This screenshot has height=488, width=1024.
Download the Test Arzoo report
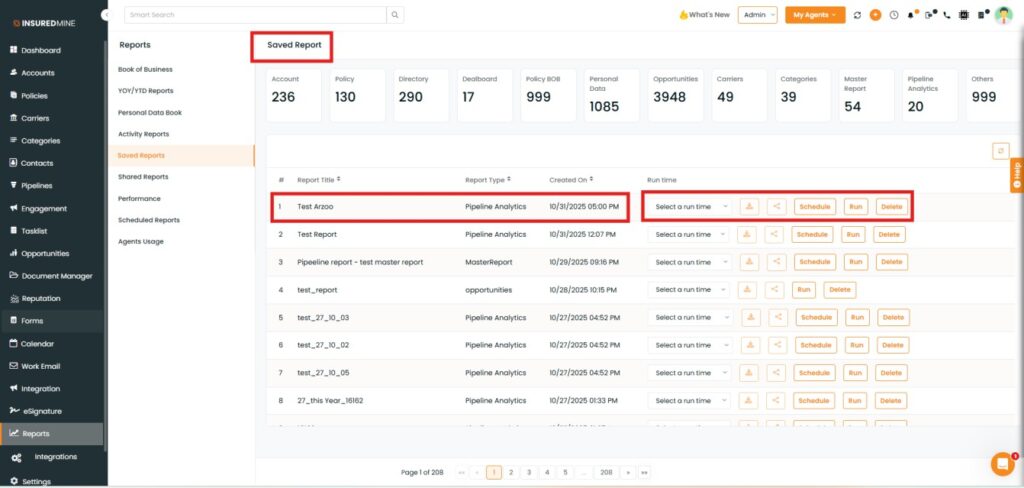[x=749, y=207]
